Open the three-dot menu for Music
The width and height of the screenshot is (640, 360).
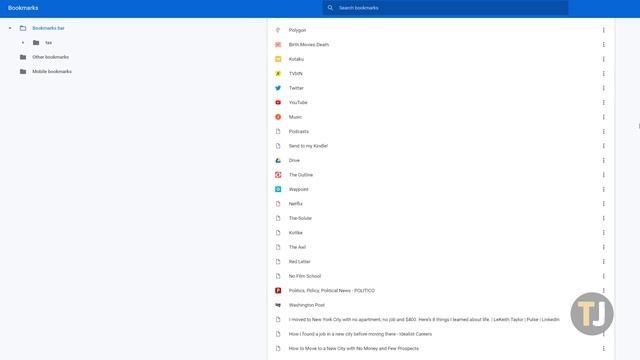603,117
